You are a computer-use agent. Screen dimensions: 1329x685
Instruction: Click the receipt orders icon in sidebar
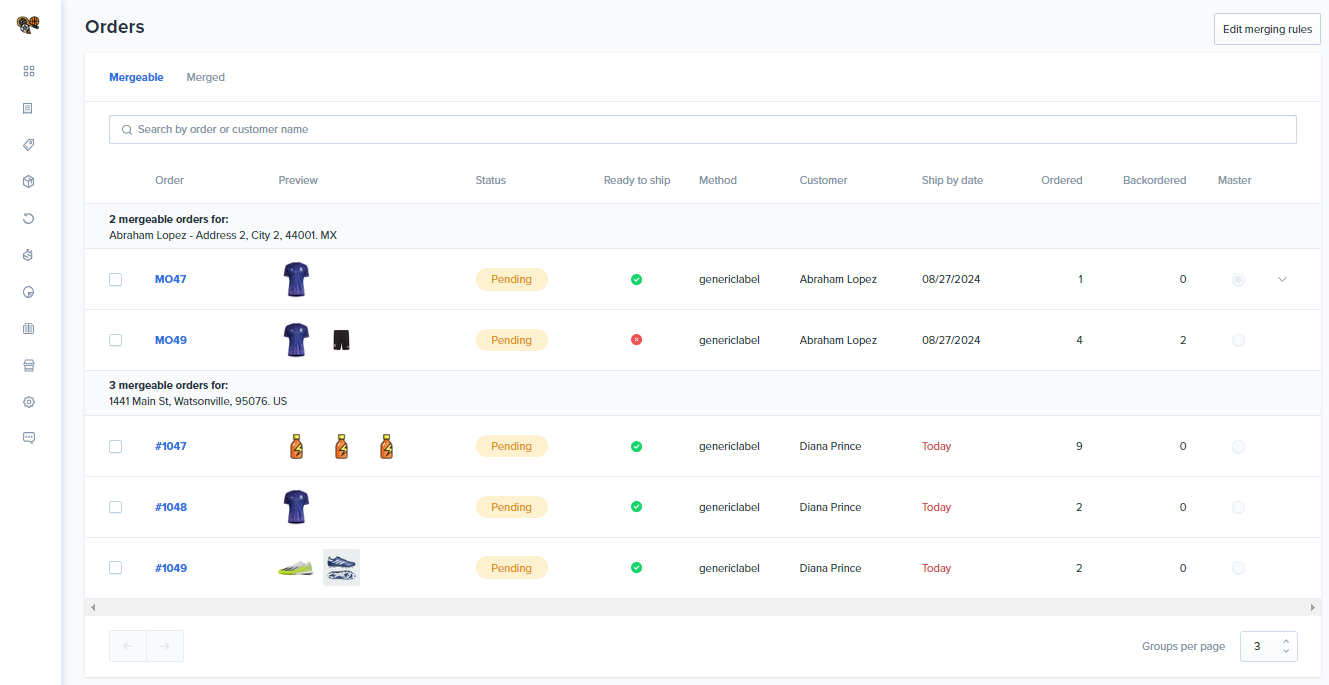click(x=29, y=108)
